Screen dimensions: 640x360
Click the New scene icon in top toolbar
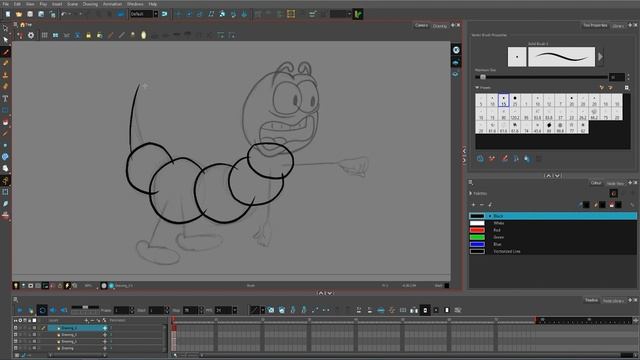pyautogui.click(x=8, y=14)
